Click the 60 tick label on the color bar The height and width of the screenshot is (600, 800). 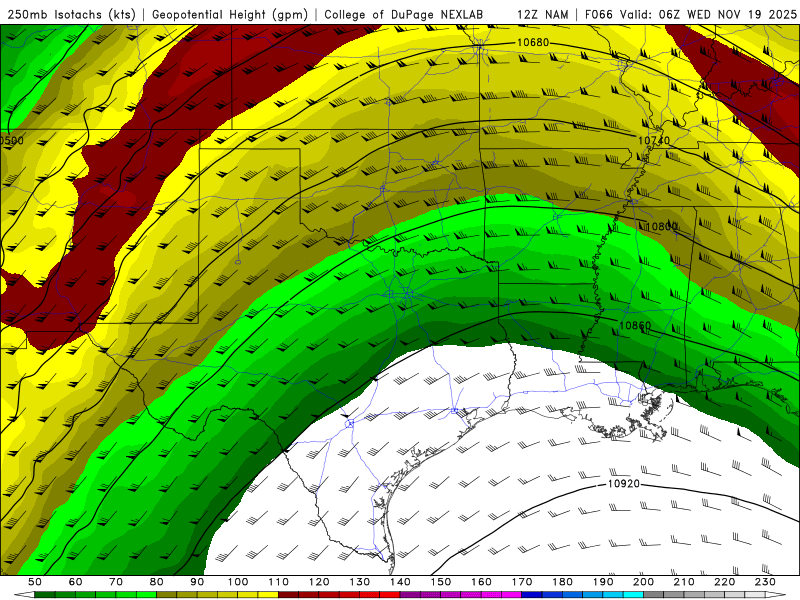[76, 582]
